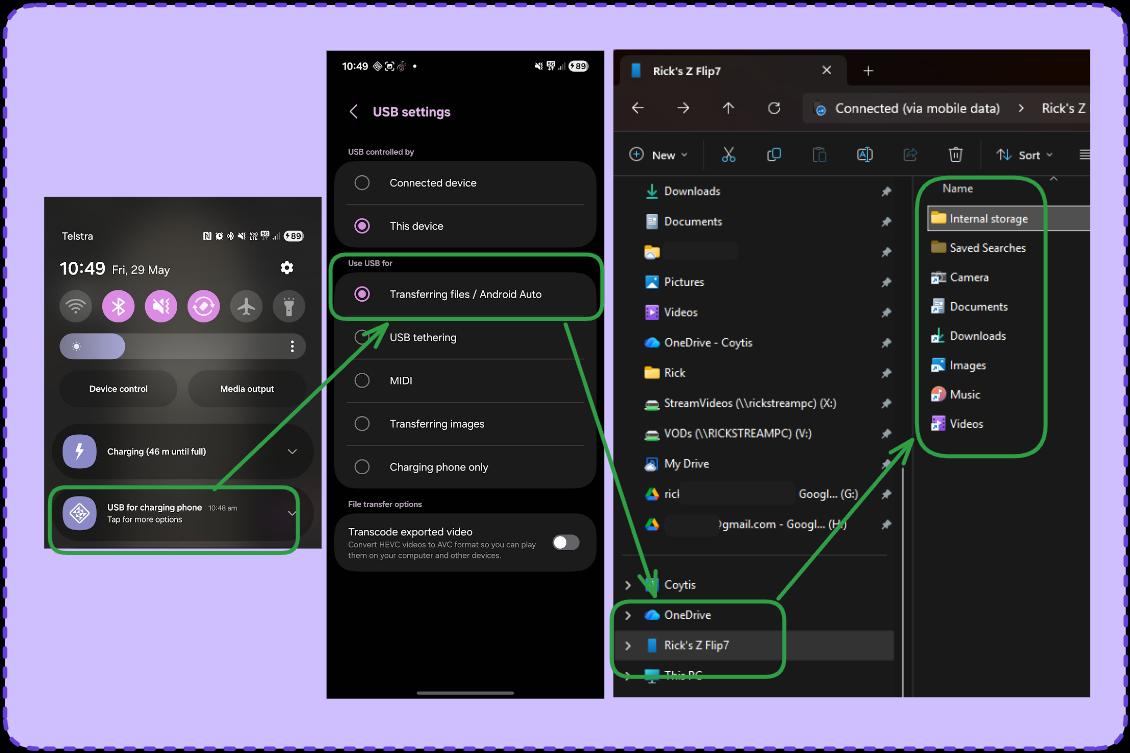Turn on flashlight quick tile
The image size is (1130, 753).
point(289,306)
